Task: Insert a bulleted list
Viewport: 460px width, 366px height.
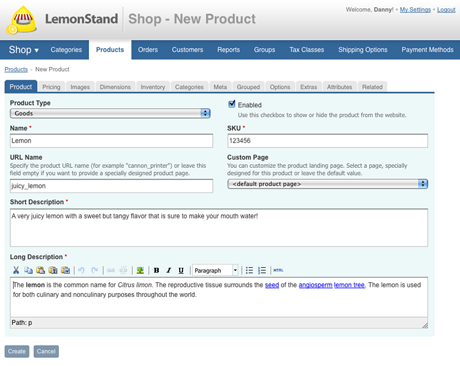Action: [249, 270]
